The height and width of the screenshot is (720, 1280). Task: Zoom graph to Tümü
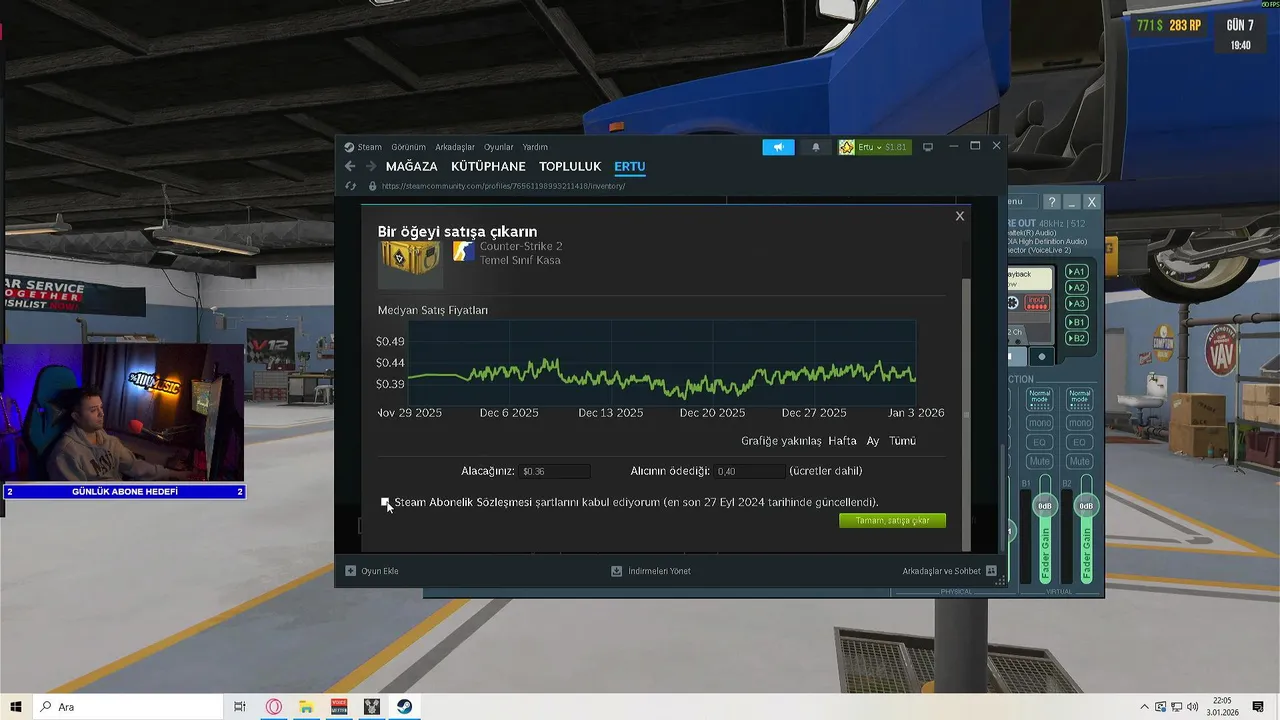coord(902,441)
